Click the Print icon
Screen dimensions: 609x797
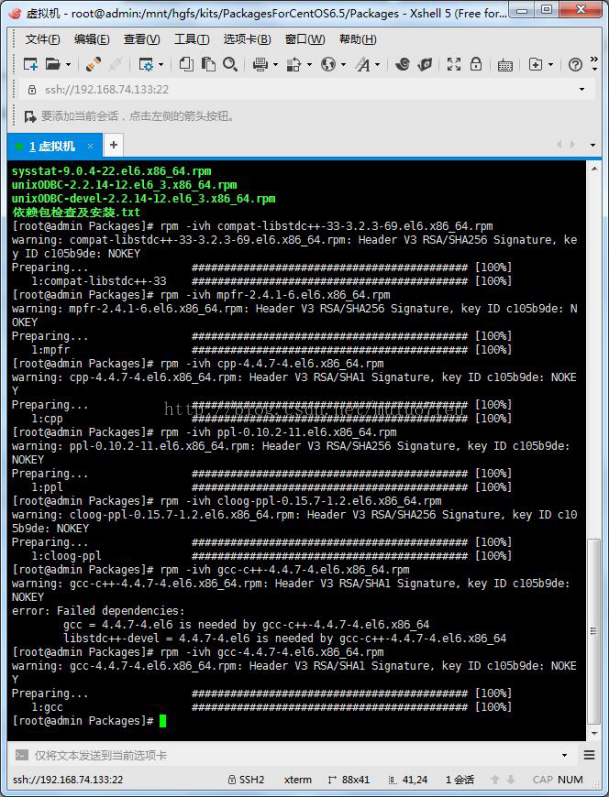(260, 65)
